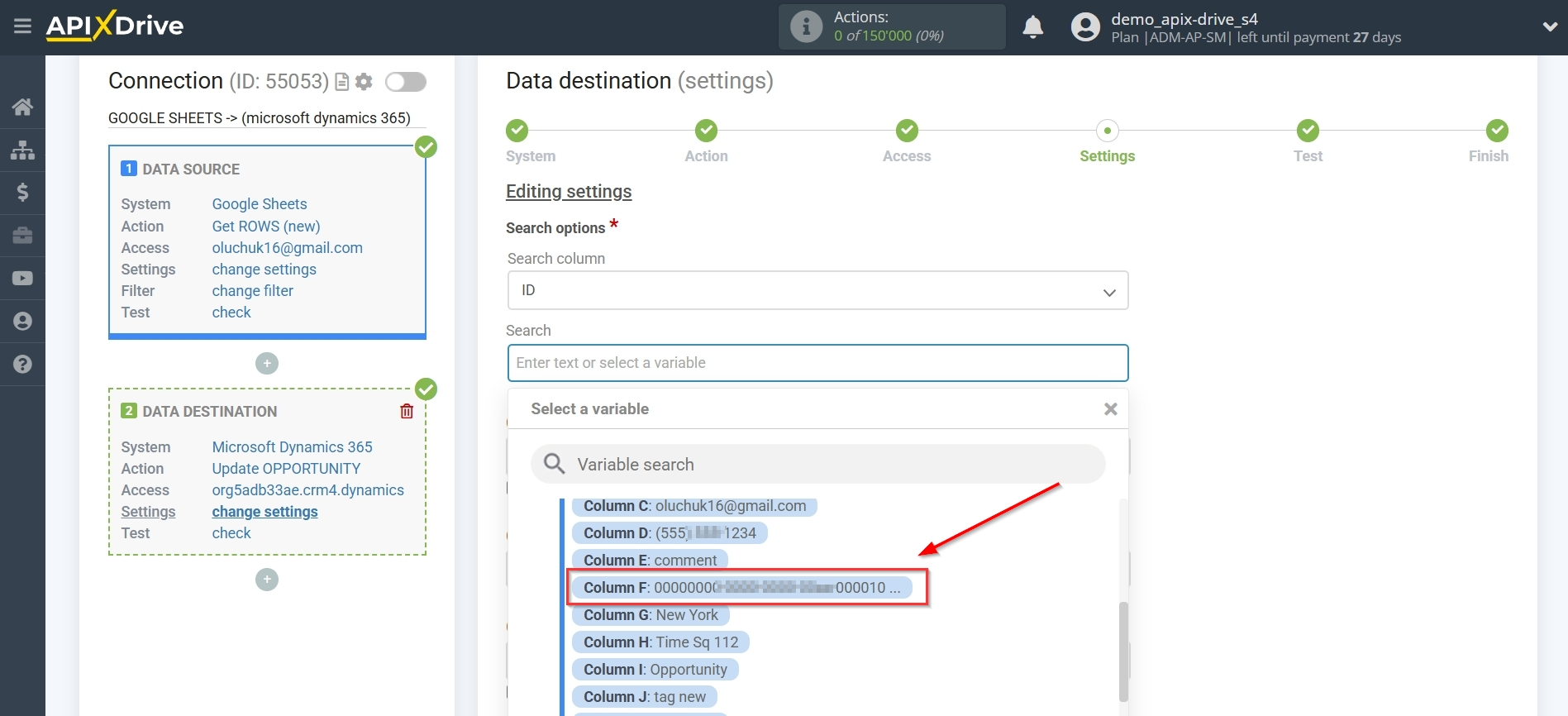Click the connection document icon
This screenshot has height=716, width=1568.
342,82
